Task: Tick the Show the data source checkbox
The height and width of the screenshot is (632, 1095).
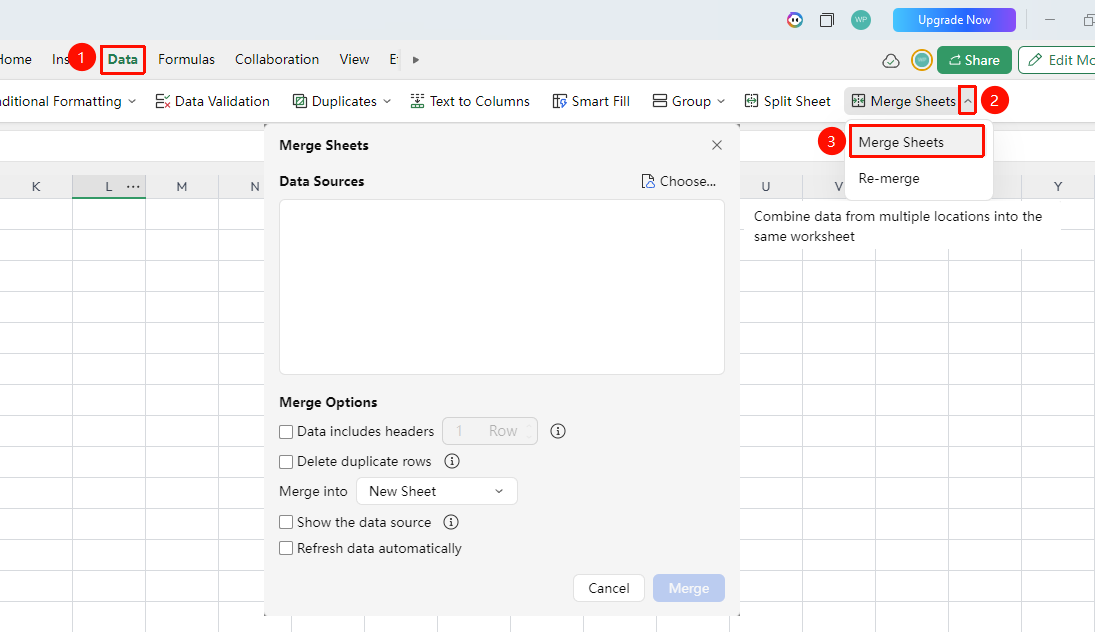Action: coord(286,522)
